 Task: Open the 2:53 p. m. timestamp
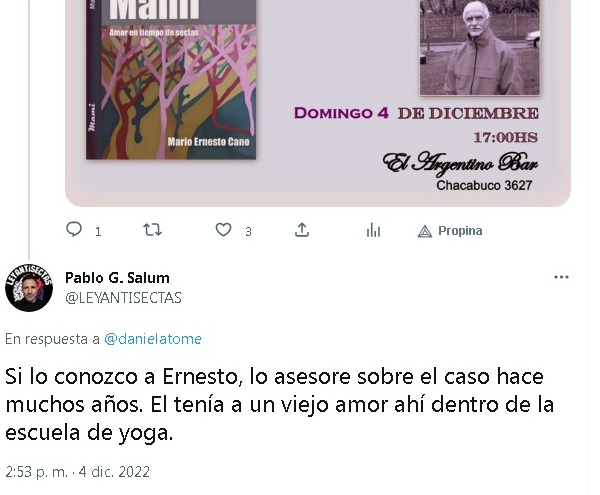37,472
